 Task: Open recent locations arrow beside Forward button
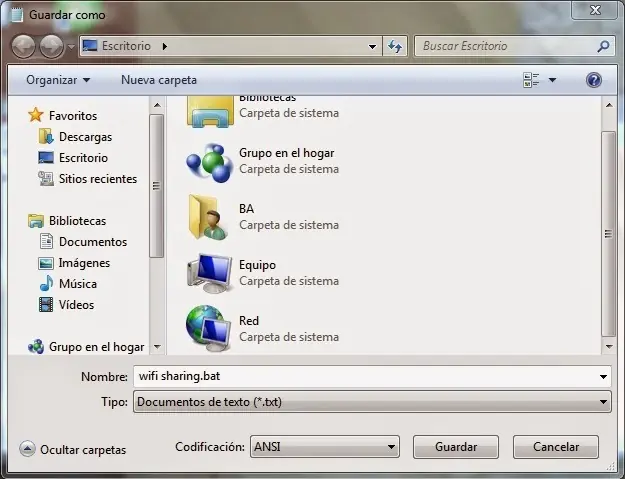pyautogui.click(x=71, y=47)
